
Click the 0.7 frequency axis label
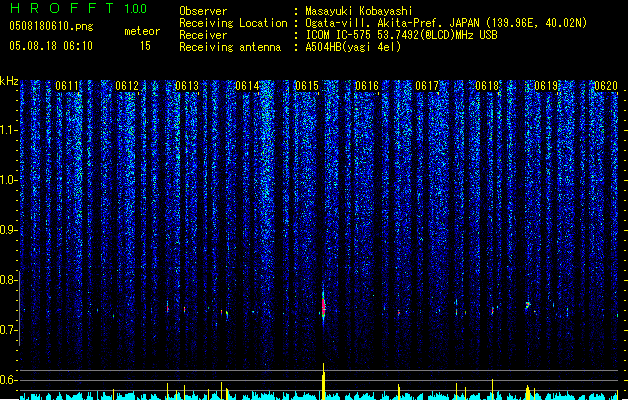[x=8, y=330]
